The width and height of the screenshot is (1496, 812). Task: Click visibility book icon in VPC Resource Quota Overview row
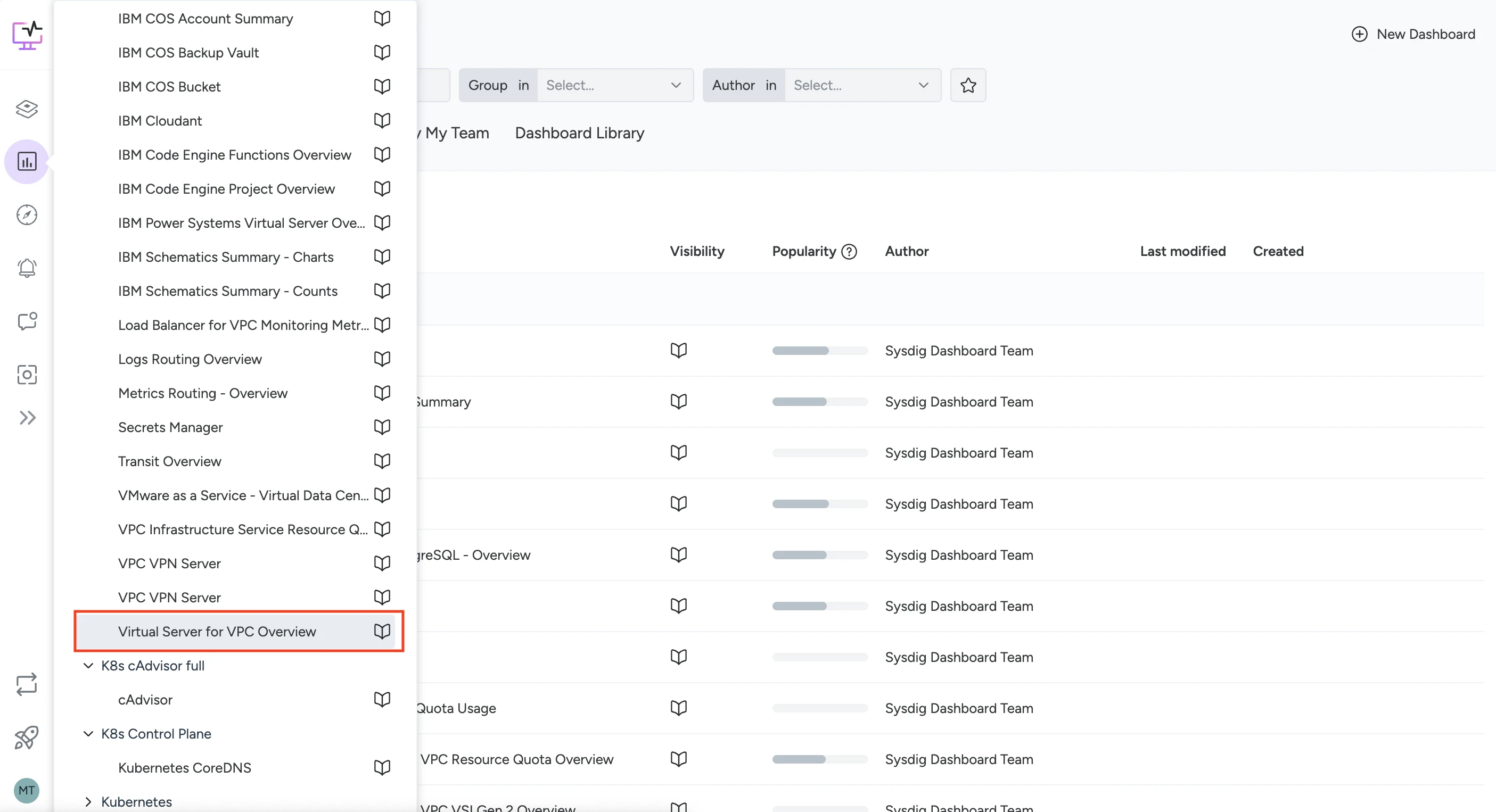click(679, 759)
